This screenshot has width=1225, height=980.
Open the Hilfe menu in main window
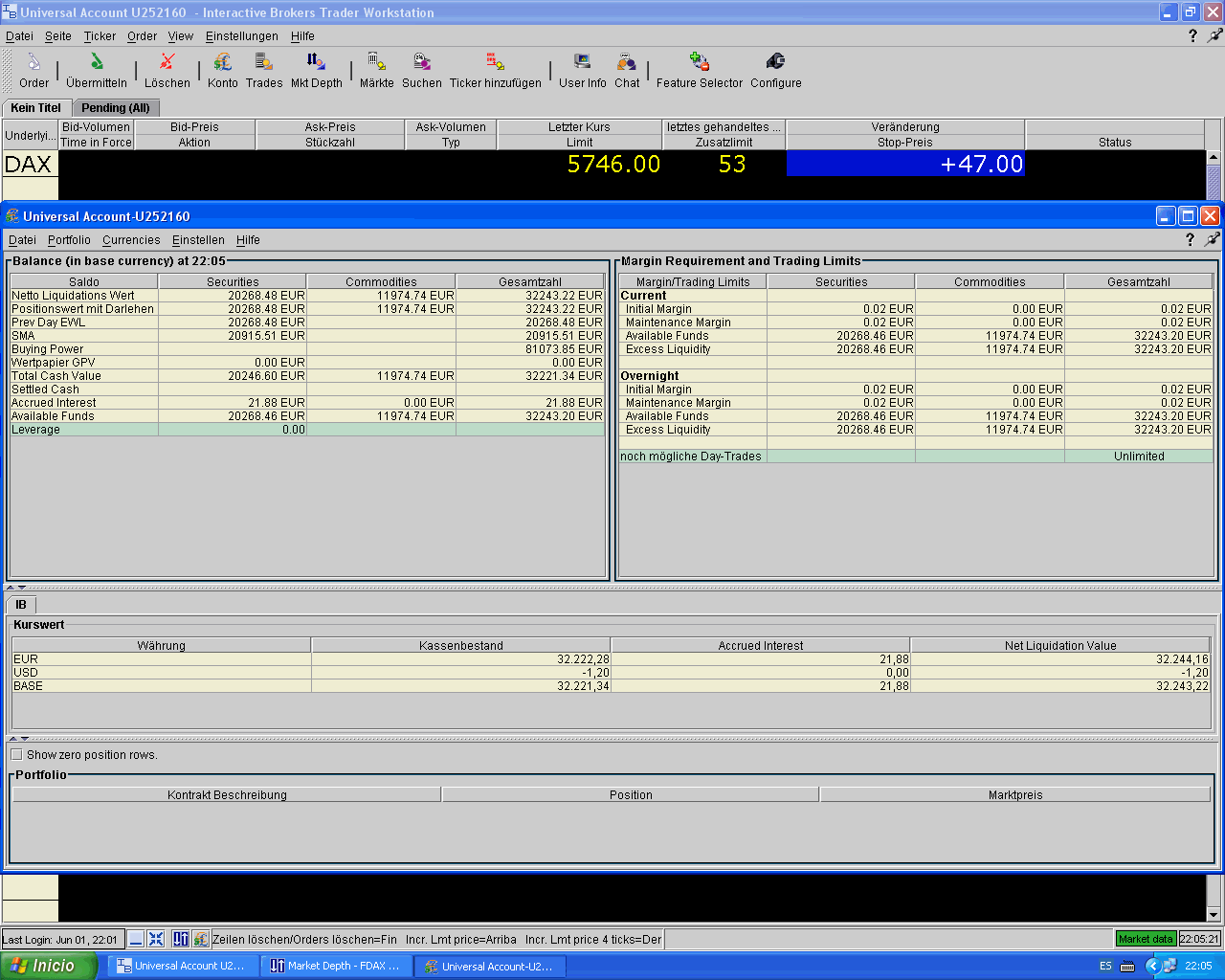tap(302, 36)
